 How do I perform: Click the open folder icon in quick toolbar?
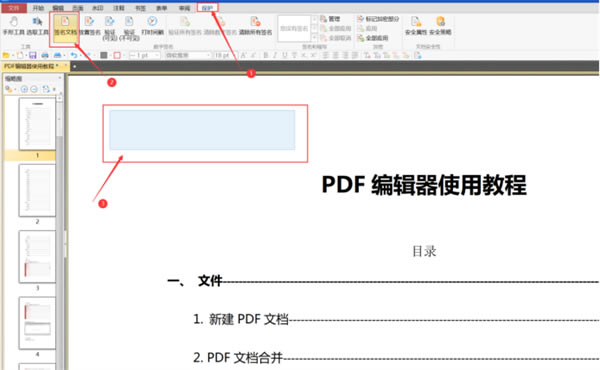pyautogui.click(x=6, y=55)
